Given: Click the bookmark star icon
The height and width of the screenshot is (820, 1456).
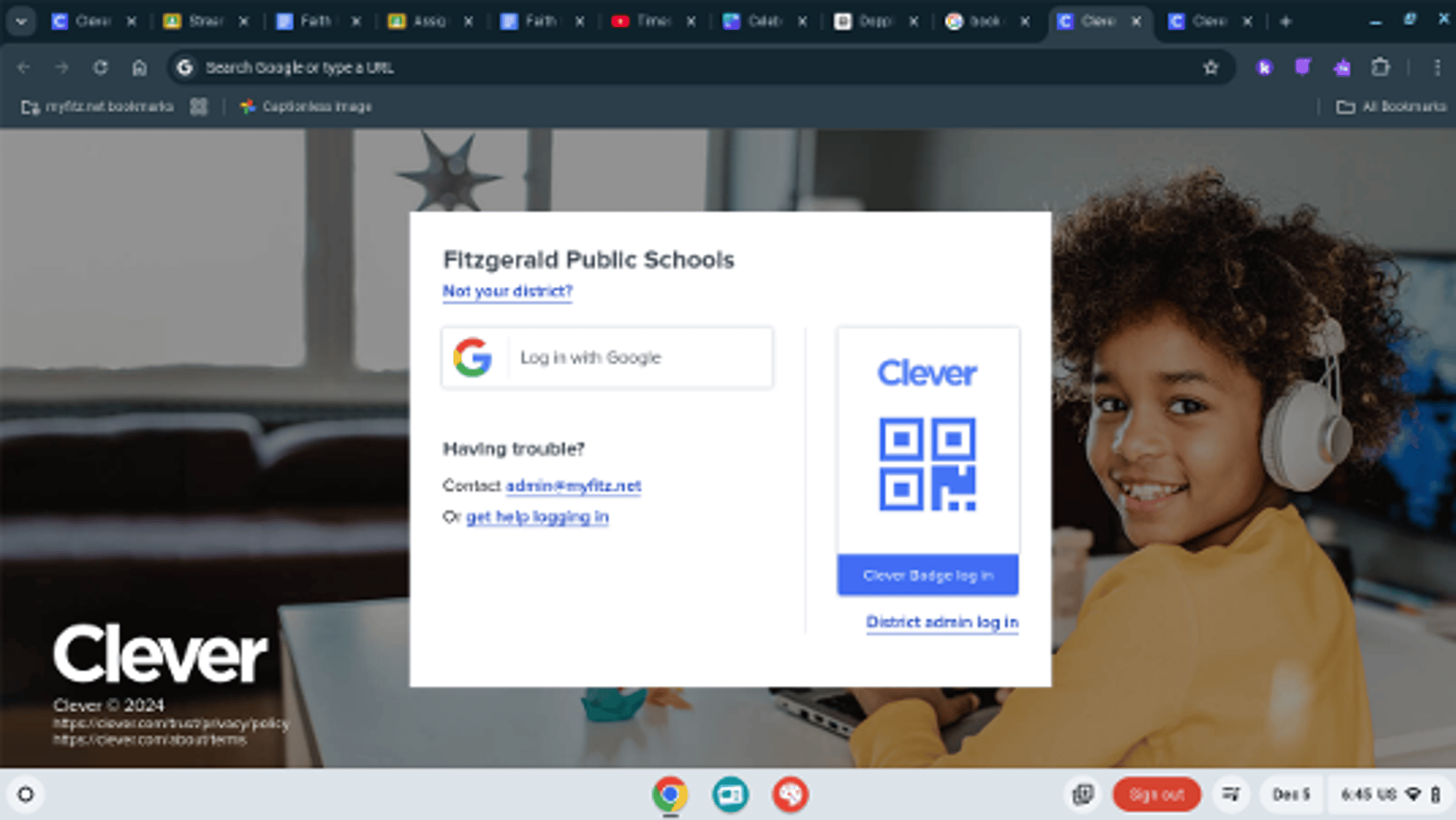Looking at the screenshot, I should point(1210,68).
